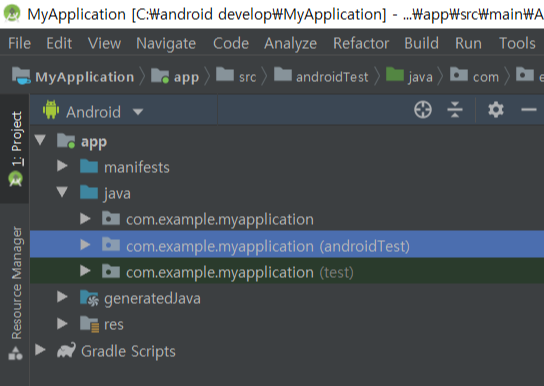Expand the first com.example.myapplication package
544x386 pixels.
85,219
